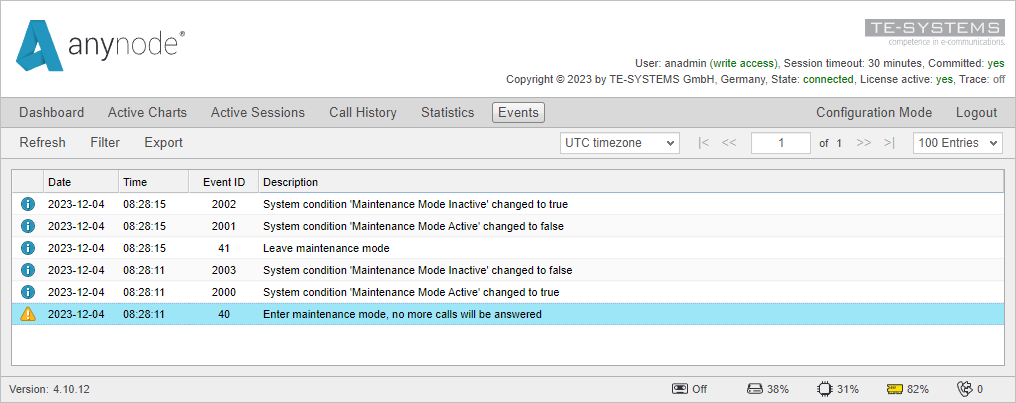Open the 100 Entries dropdown
This screenshot has width=1016, height=403.
pyautogui.click(x=958, y=143)
